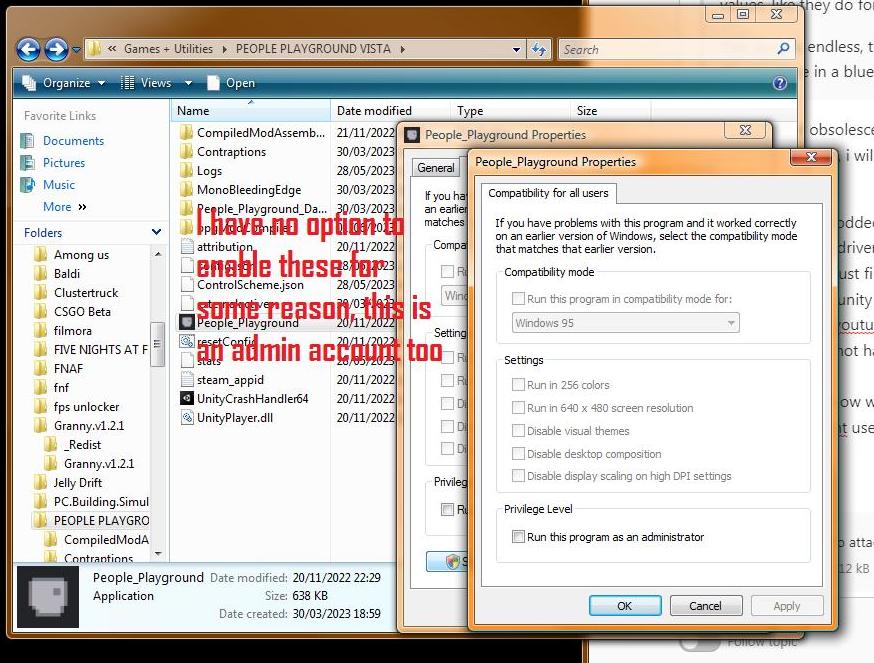Go back with the Explorer back arrow

click(x=28, y=50)
